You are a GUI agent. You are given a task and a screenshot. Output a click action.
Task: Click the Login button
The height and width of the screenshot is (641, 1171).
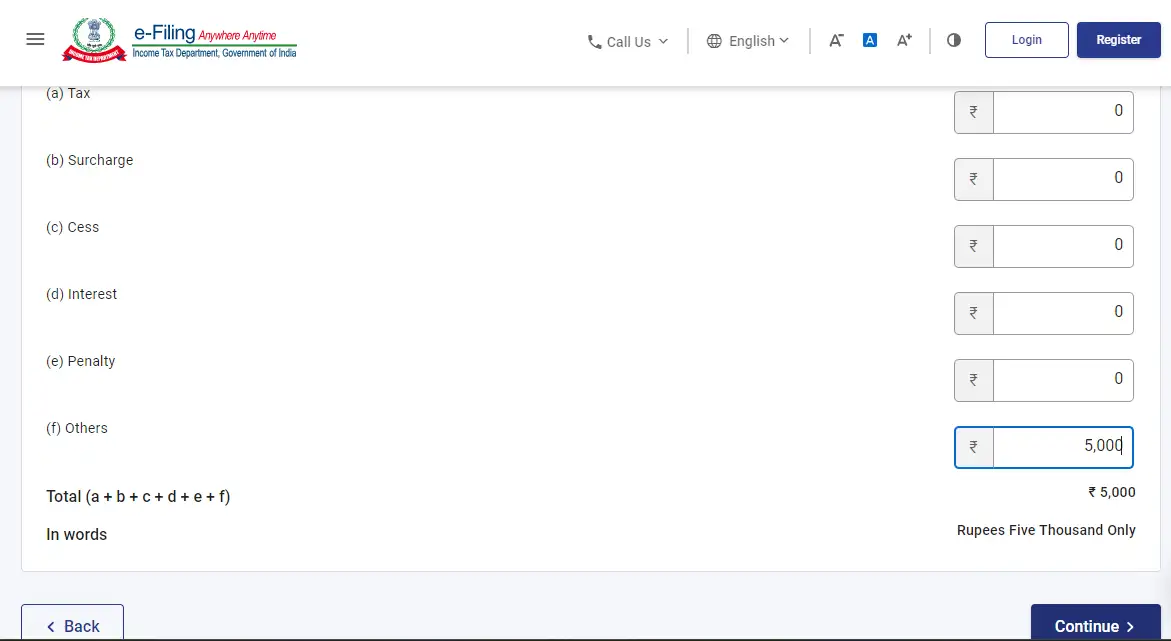click(1026, 40)
